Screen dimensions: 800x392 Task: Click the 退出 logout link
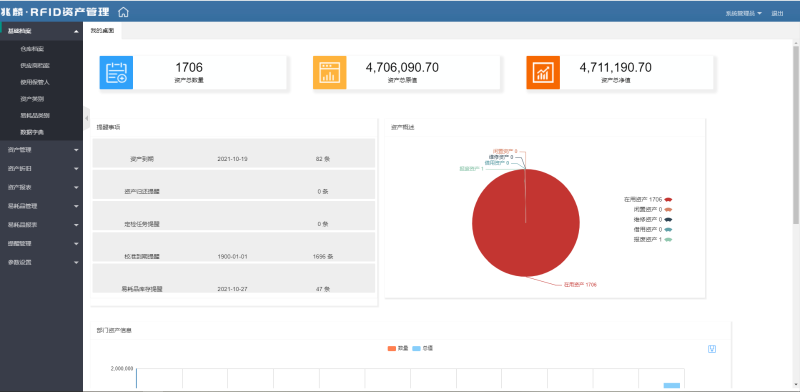[x=777, y=13]
